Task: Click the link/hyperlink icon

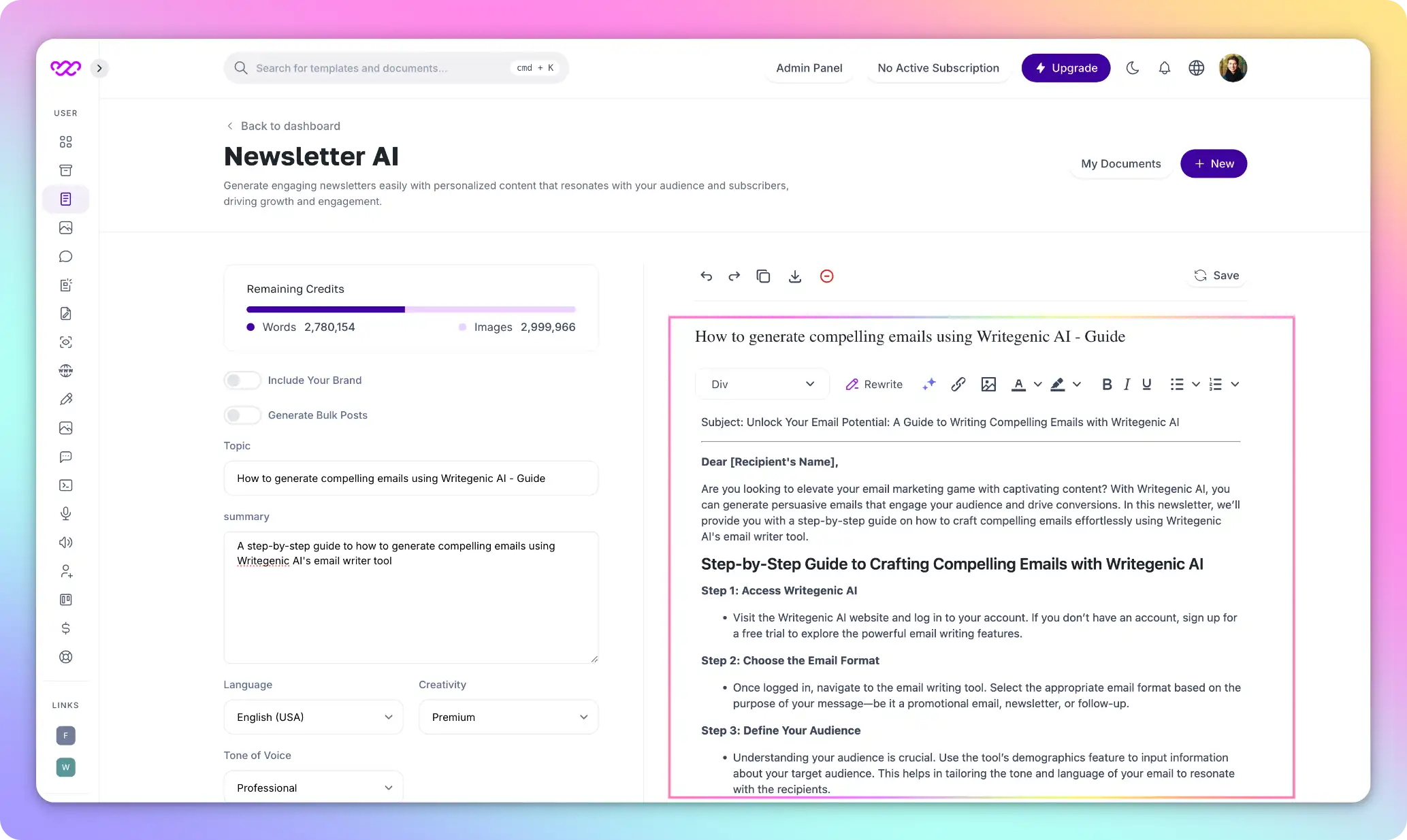Action: pyautogui.click(x=957, y=384)
